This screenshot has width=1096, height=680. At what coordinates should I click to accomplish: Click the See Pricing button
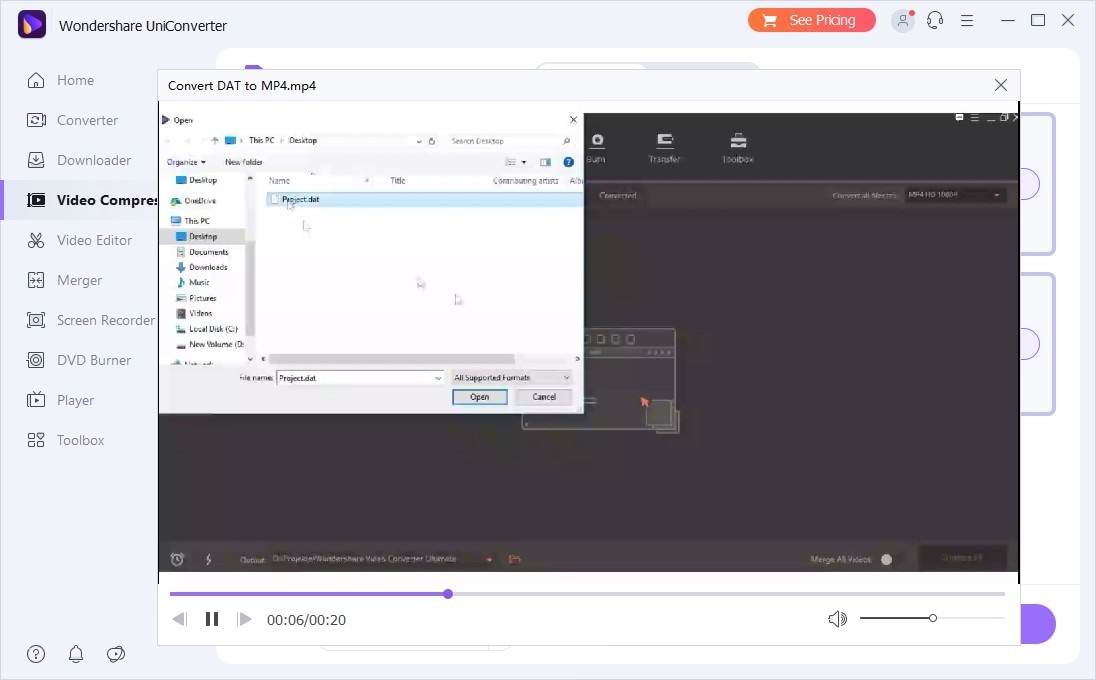(812, 20)
